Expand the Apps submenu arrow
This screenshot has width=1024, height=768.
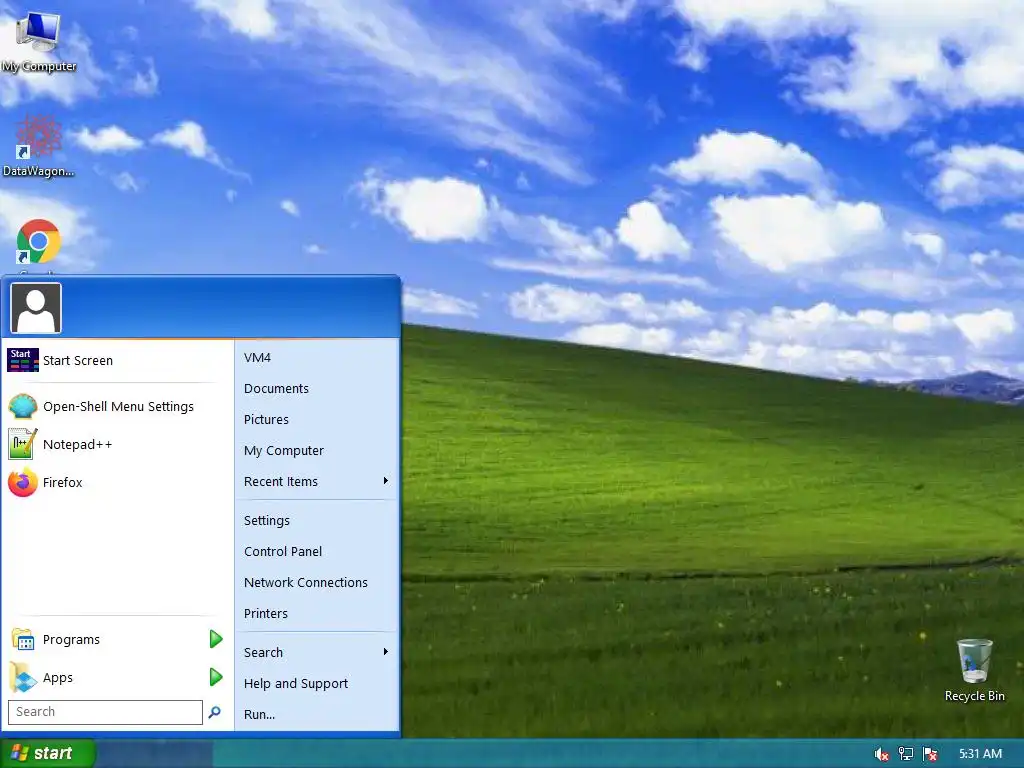(x=216, y=677)
